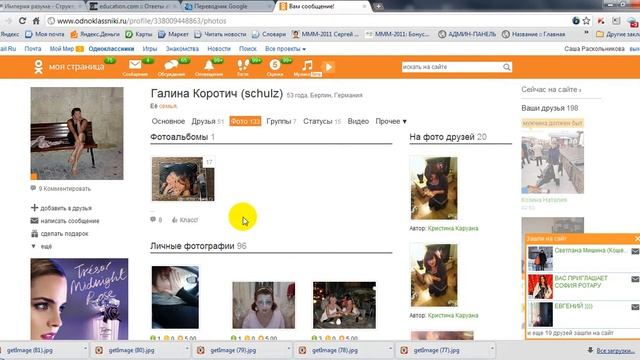Close the Зашли на сайт popup
This screenshot has height=360, width=640.
coord(637,238)
